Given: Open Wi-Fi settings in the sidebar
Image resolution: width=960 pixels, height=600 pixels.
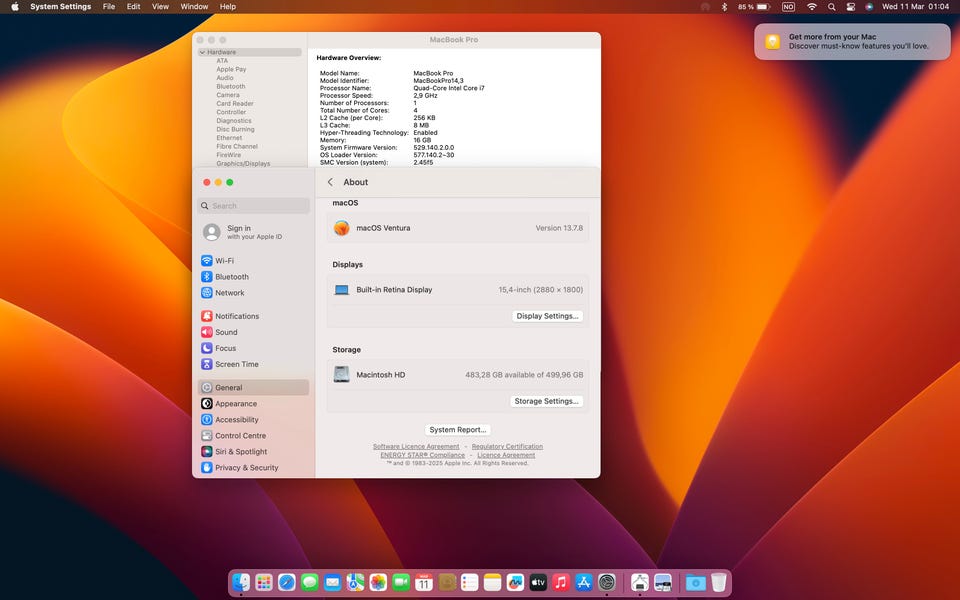Looking at the screenshot, I should tap(224, 261).
